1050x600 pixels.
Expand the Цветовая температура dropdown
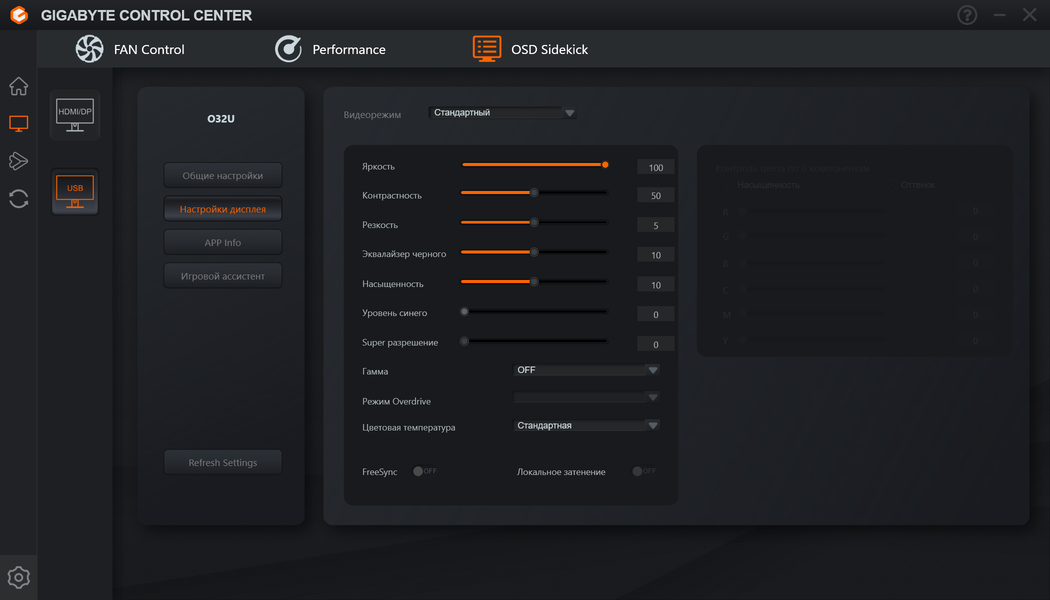[586, 425]
